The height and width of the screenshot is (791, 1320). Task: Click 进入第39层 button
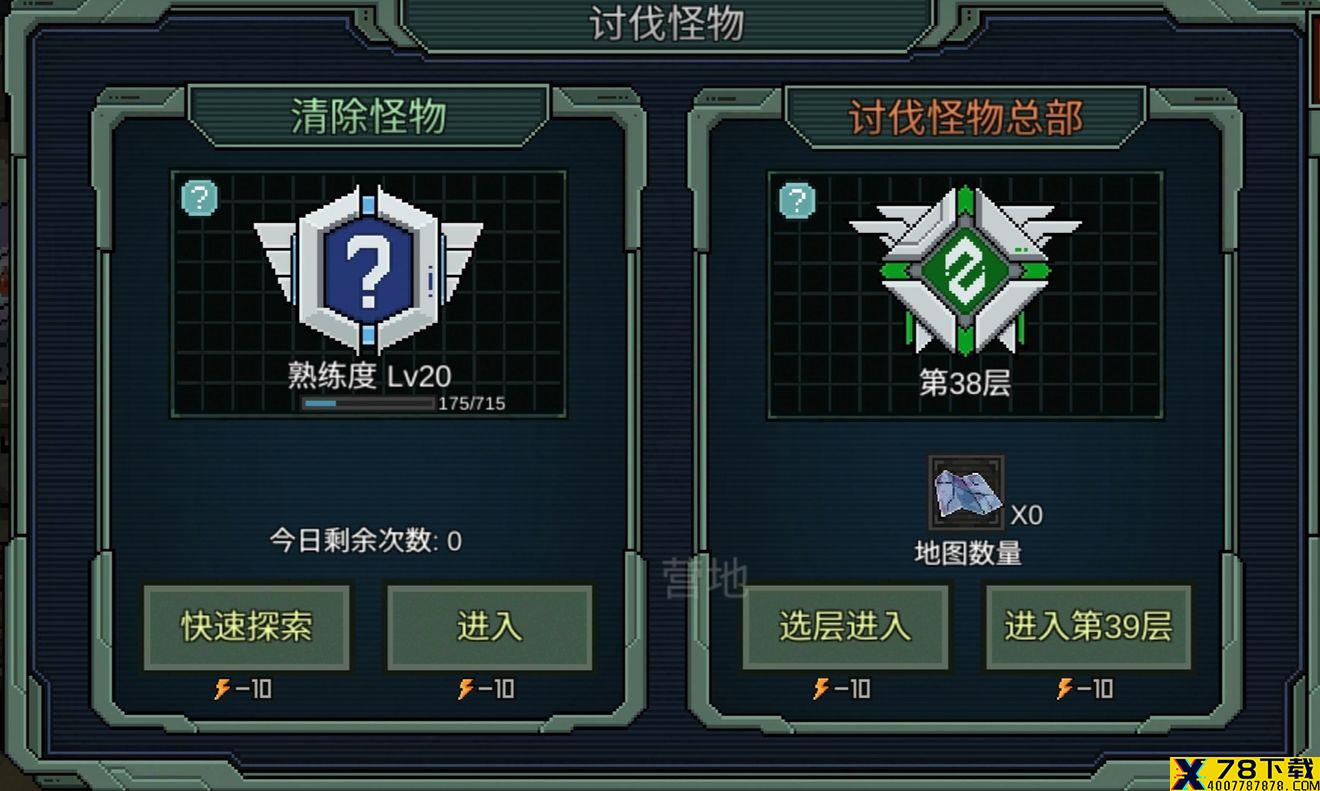coord(1088,627)
